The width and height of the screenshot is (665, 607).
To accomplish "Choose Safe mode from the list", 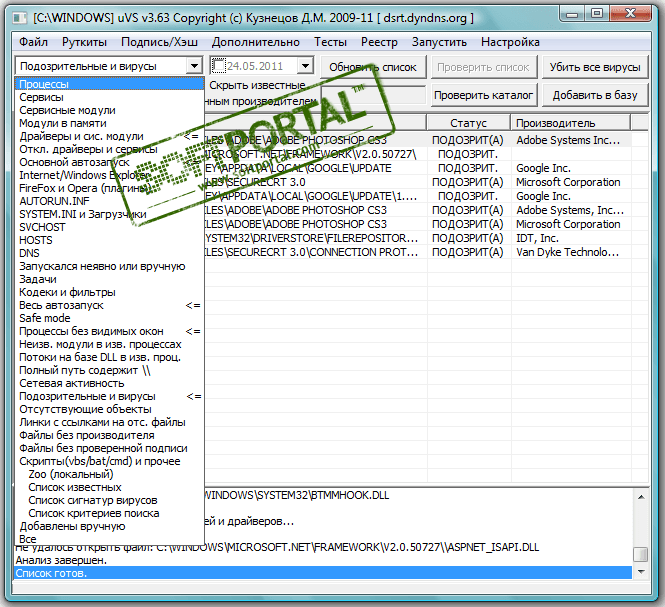I will (109, 318).
